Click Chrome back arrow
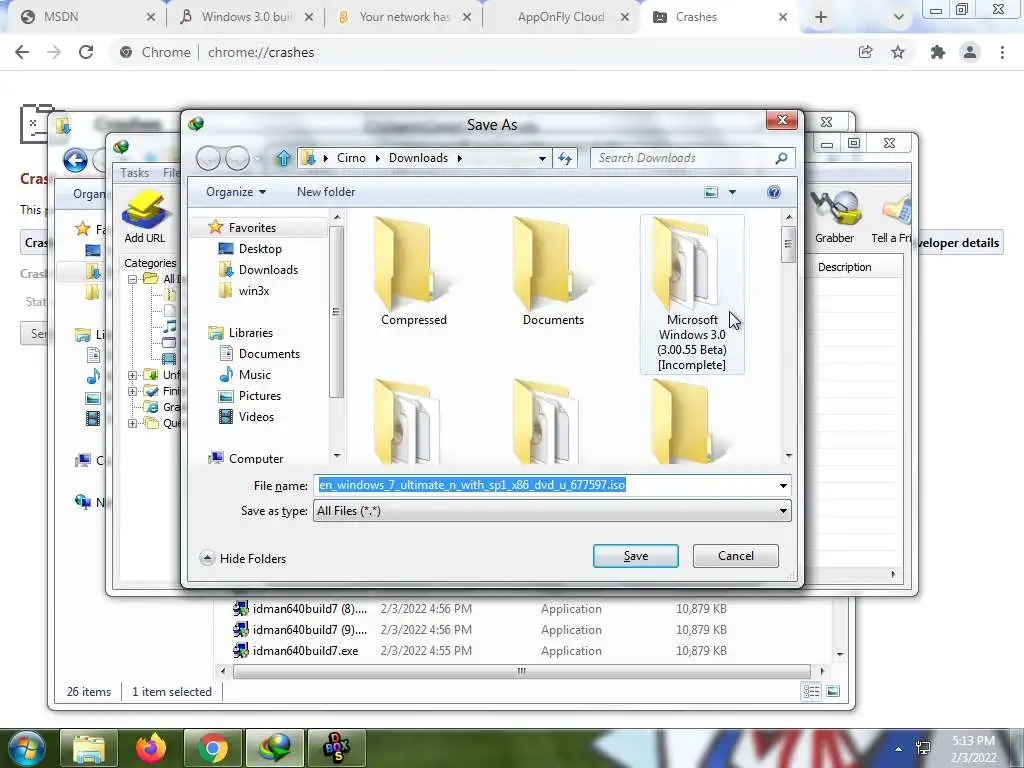This screenshot has height=768, width=1024. tap(22, 52)
